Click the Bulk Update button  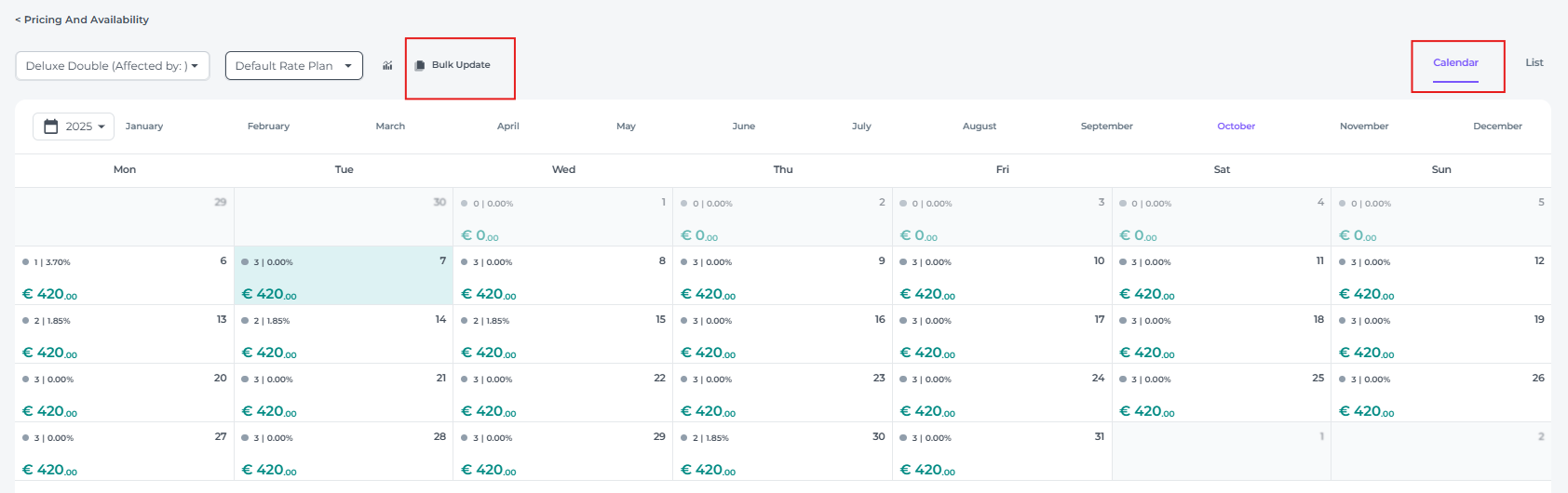[460, 65]
